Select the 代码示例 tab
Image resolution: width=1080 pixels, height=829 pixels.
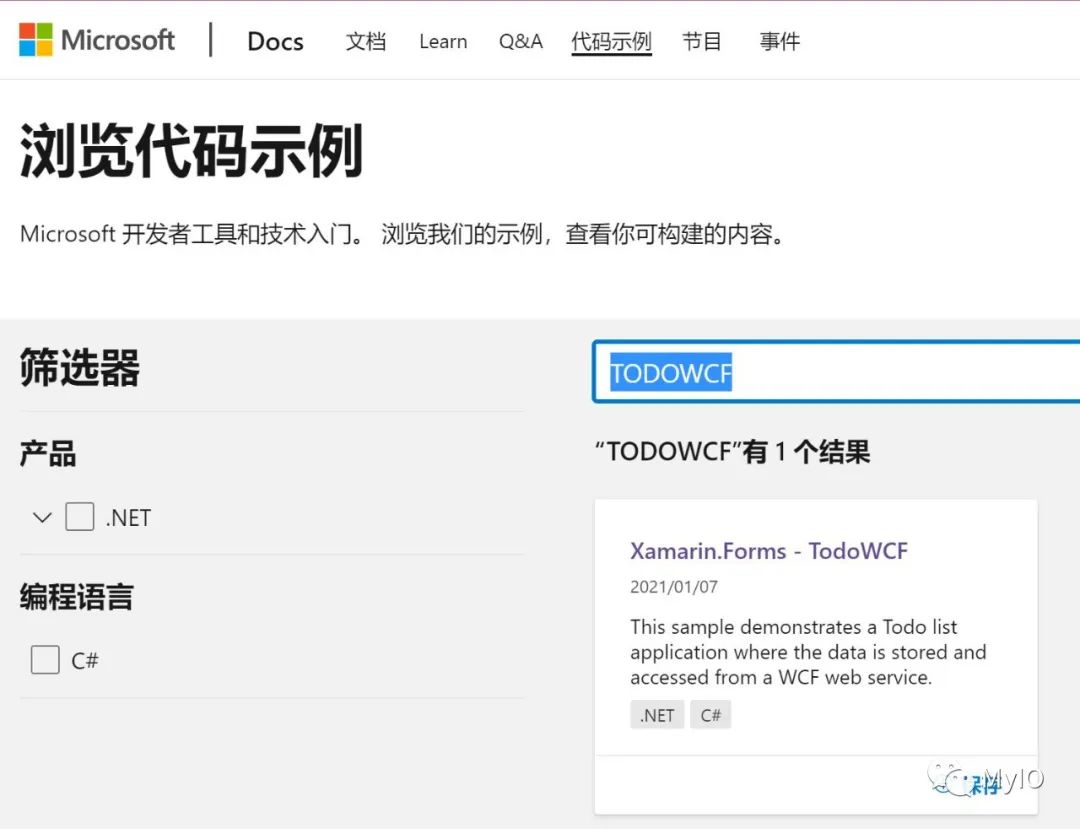point(612,42)
